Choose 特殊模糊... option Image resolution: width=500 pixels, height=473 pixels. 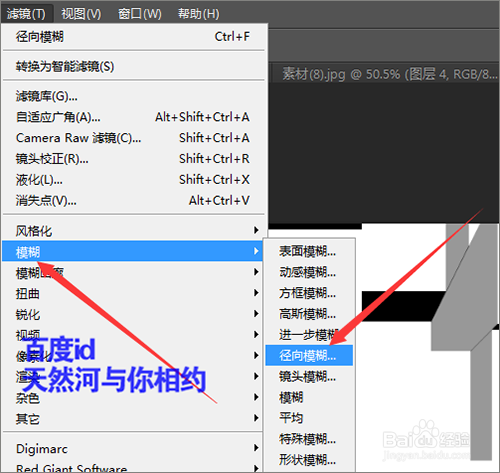coord(309,439)
